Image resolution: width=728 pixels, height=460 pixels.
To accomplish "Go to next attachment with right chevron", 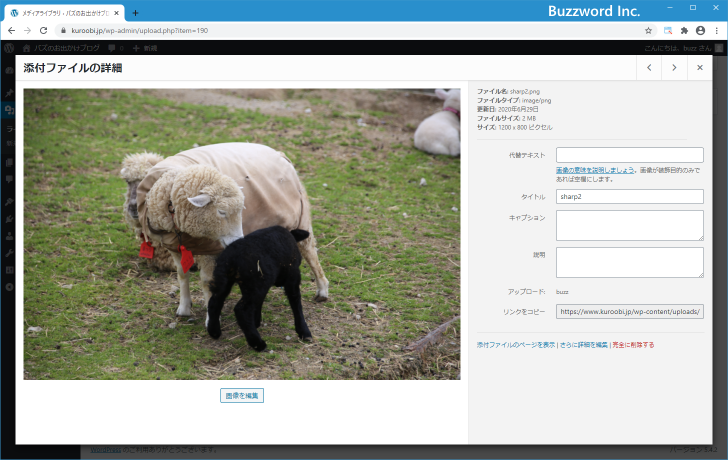I will [674, 68].
